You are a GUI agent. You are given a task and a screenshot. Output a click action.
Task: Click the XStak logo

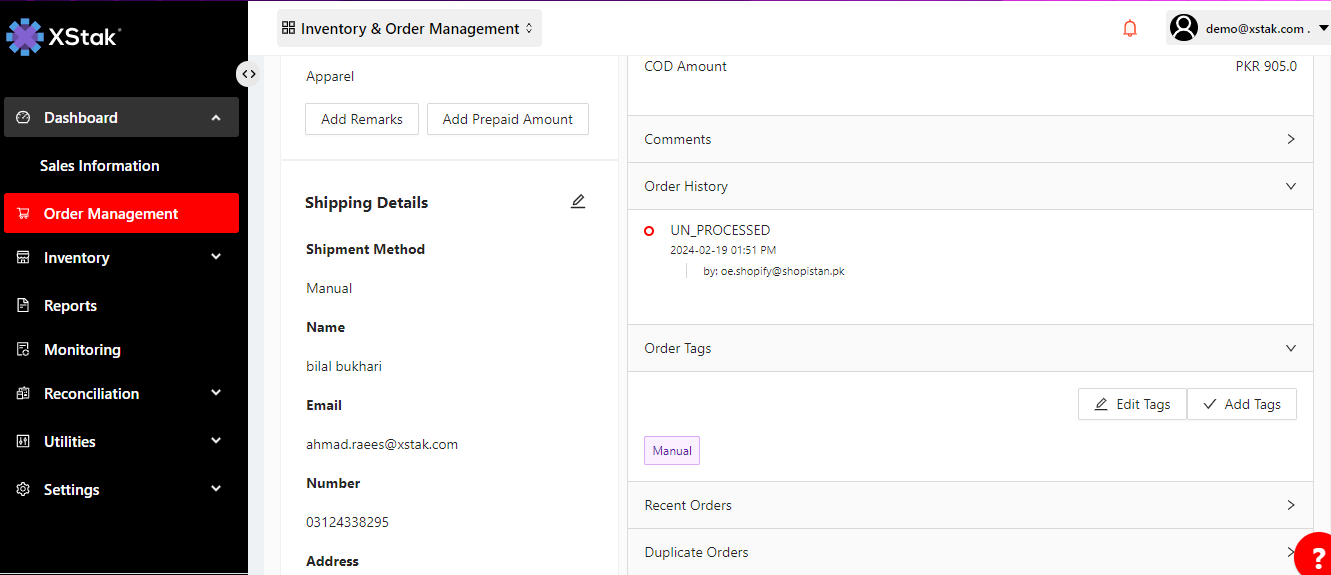64,37
